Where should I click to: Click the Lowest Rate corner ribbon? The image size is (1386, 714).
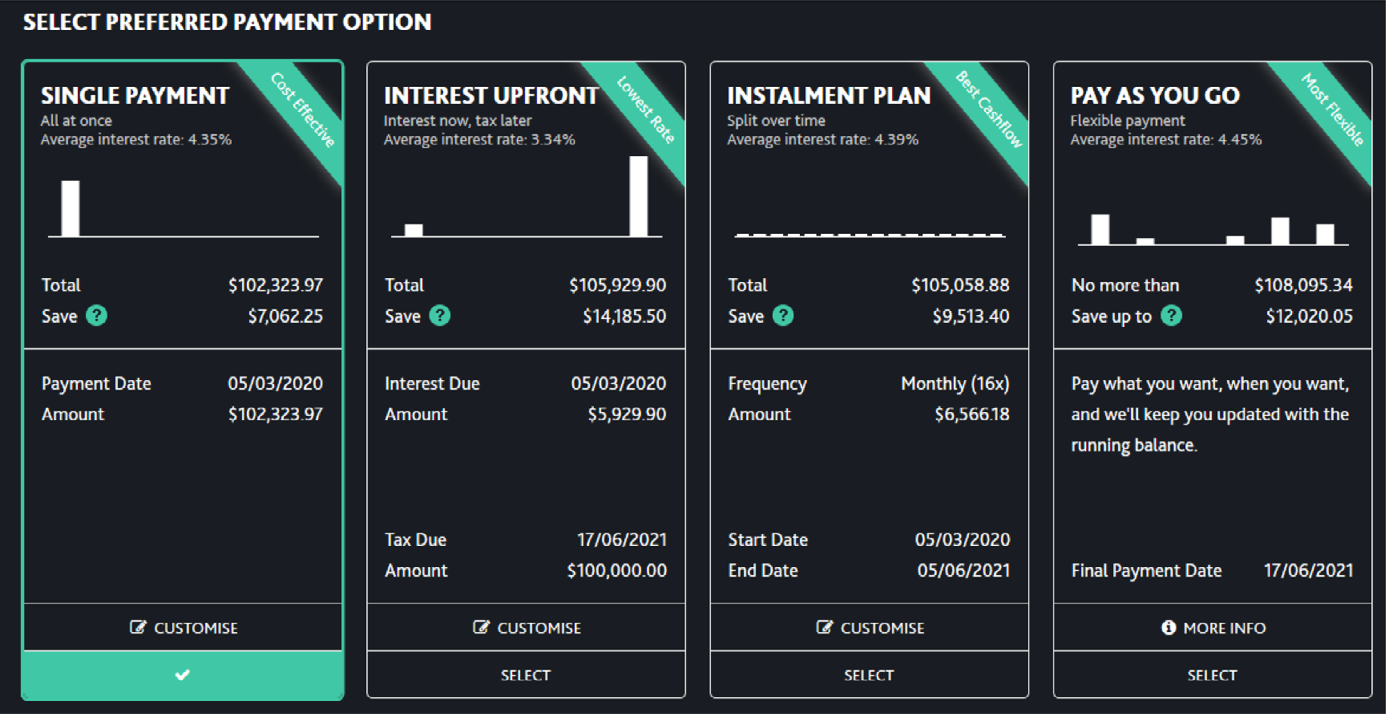[643, 110]
